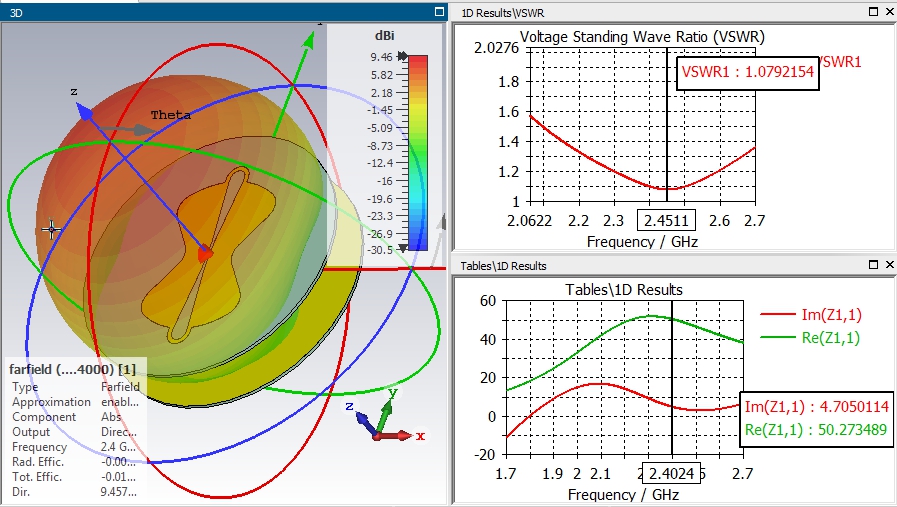Click the 9.46 maximum scale value
Image resolution: width=897 pixels, height=507 pixels.
tap(381, 57)
